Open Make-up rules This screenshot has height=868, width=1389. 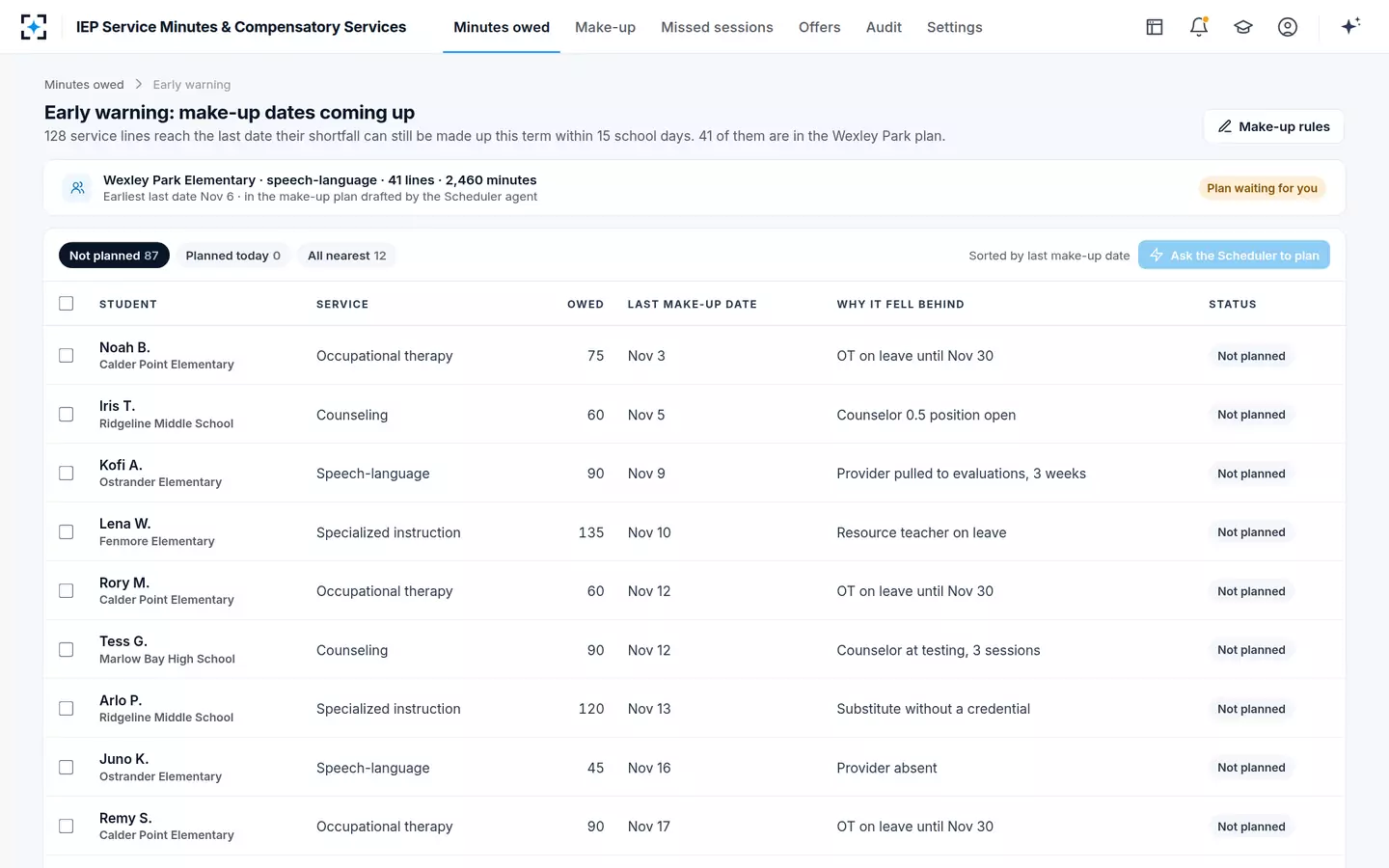(x=1273, y=126)
